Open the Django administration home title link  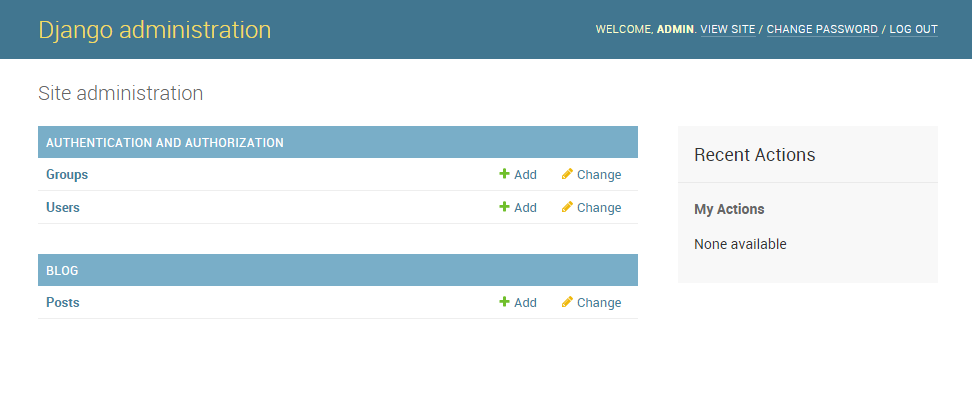(x=154, y=30)
